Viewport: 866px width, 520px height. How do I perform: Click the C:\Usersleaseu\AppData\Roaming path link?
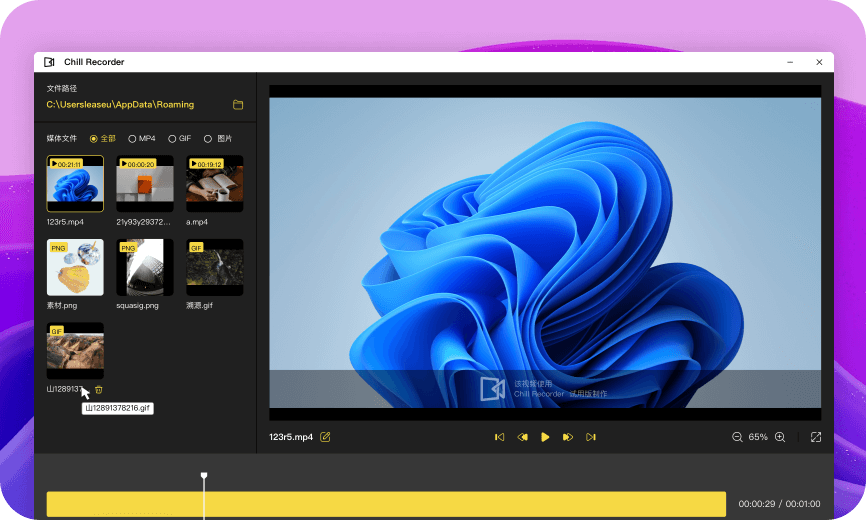point(120,105)
